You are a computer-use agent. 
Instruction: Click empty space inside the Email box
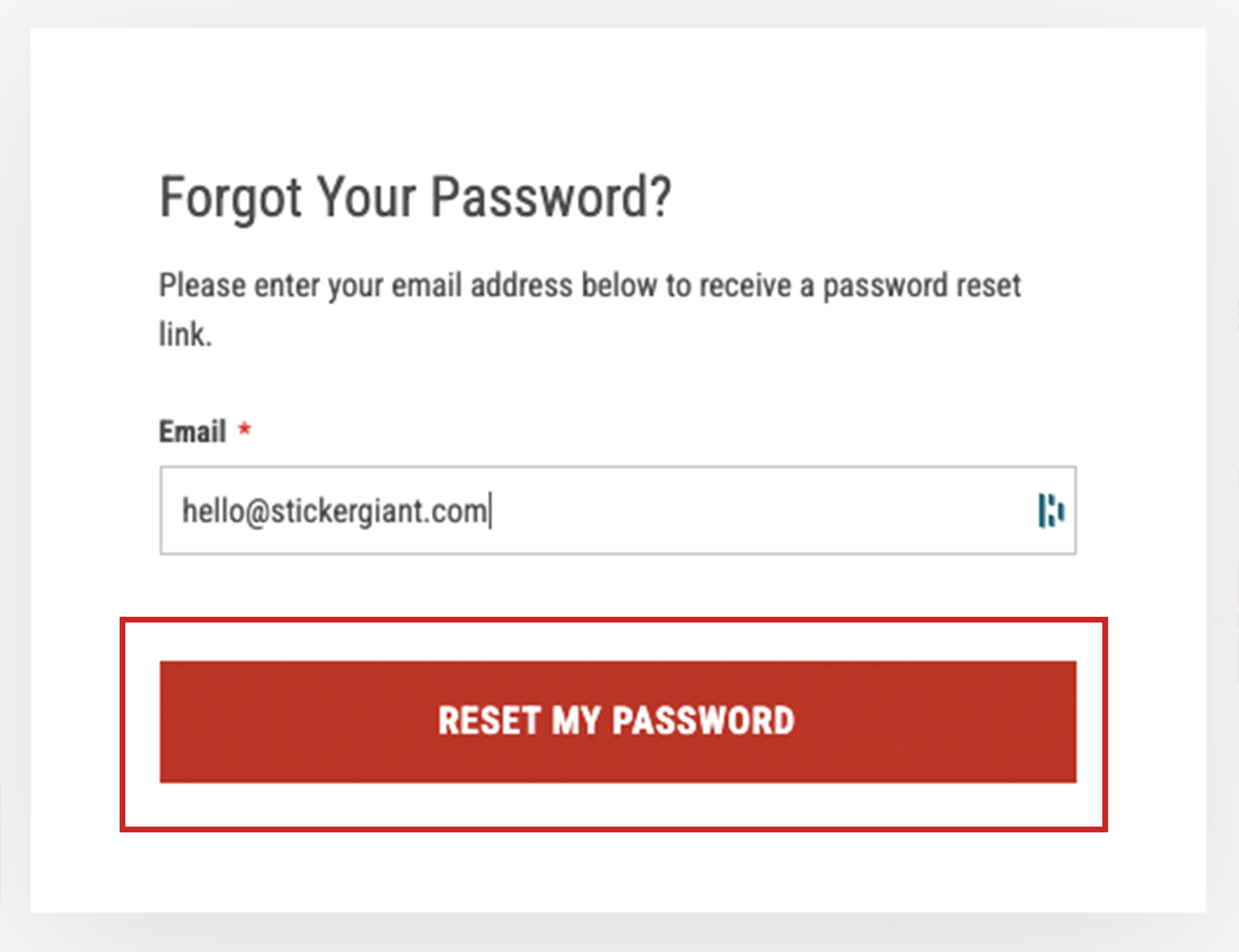[x=759, y=510]
